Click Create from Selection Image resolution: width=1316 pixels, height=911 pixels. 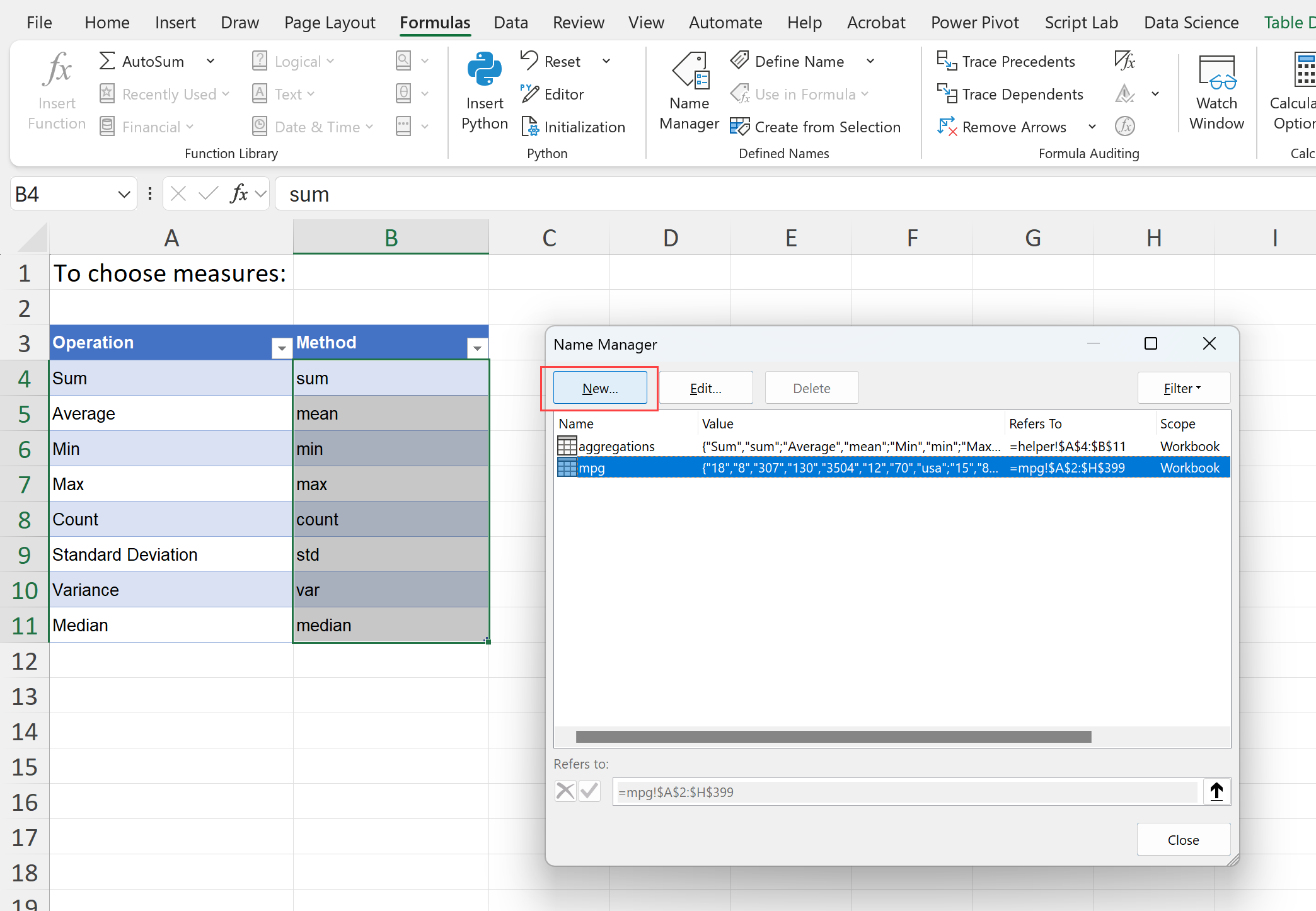tap(815, 127)
